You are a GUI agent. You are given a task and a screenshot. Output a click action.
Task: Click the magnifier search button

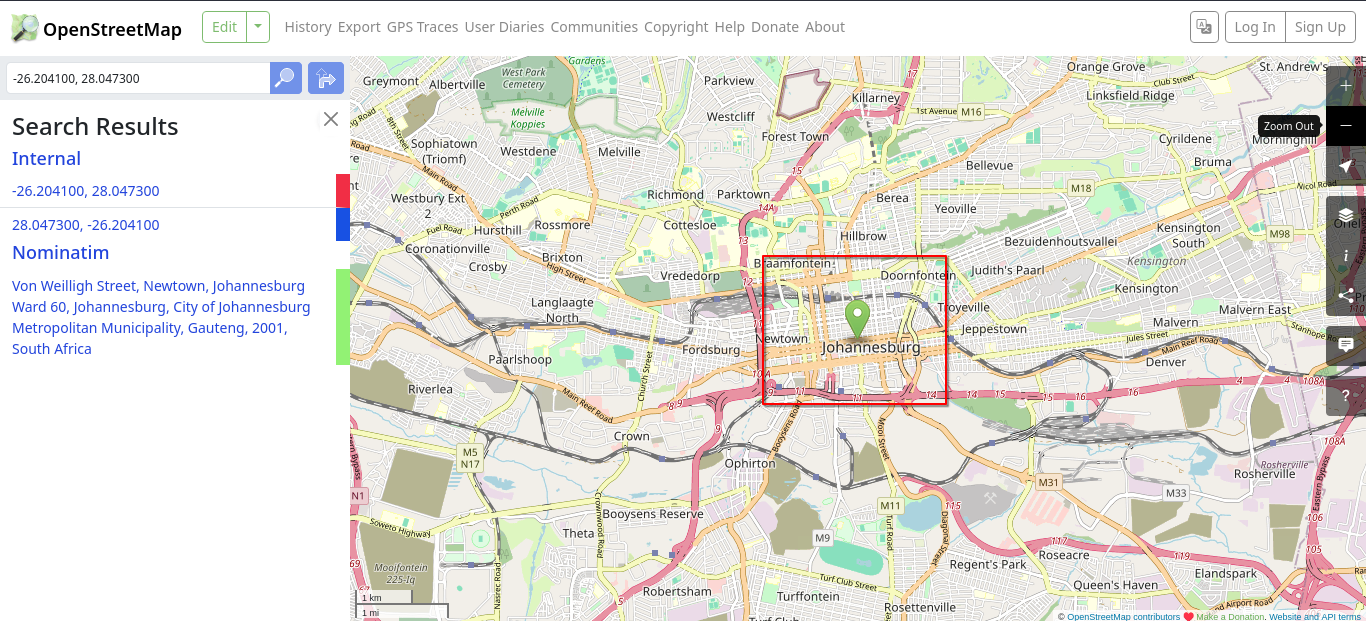pos(286,78)
